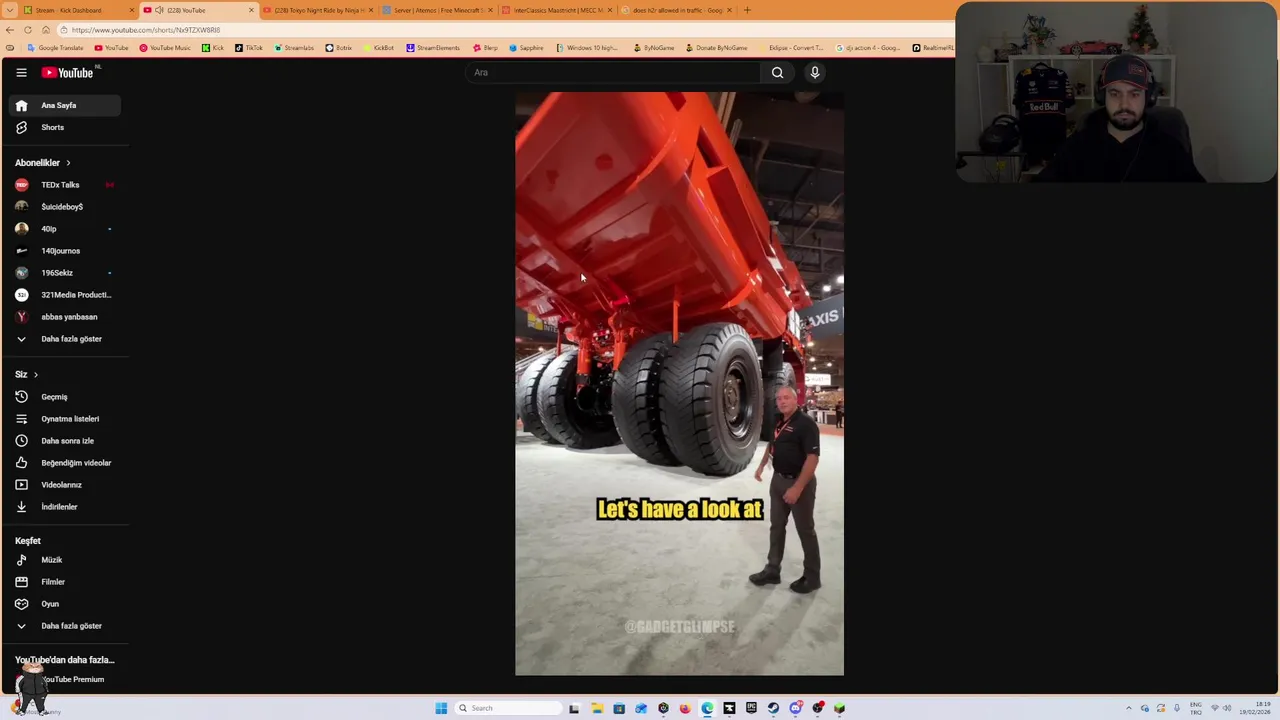Open the tab search dropdown arrow
This screenshot has height=720, width=1280.
(9, 10)
